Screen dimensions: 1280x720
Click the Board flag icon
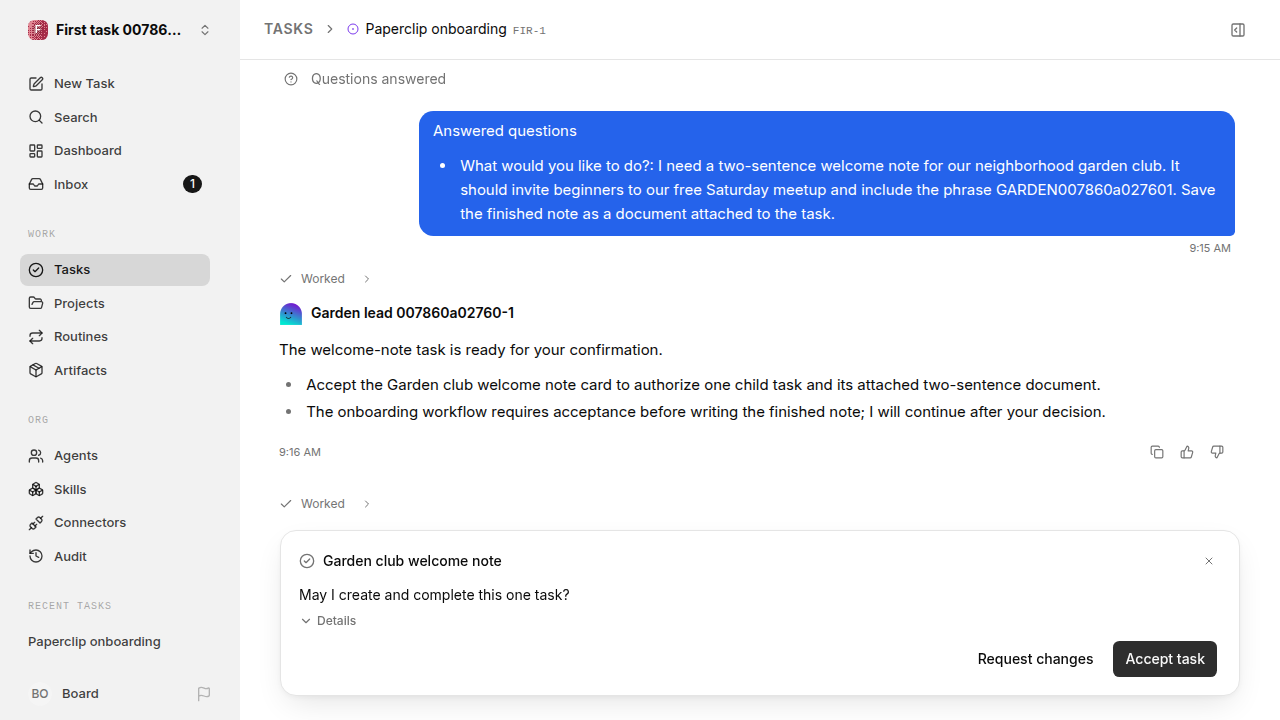pos(204,694)
